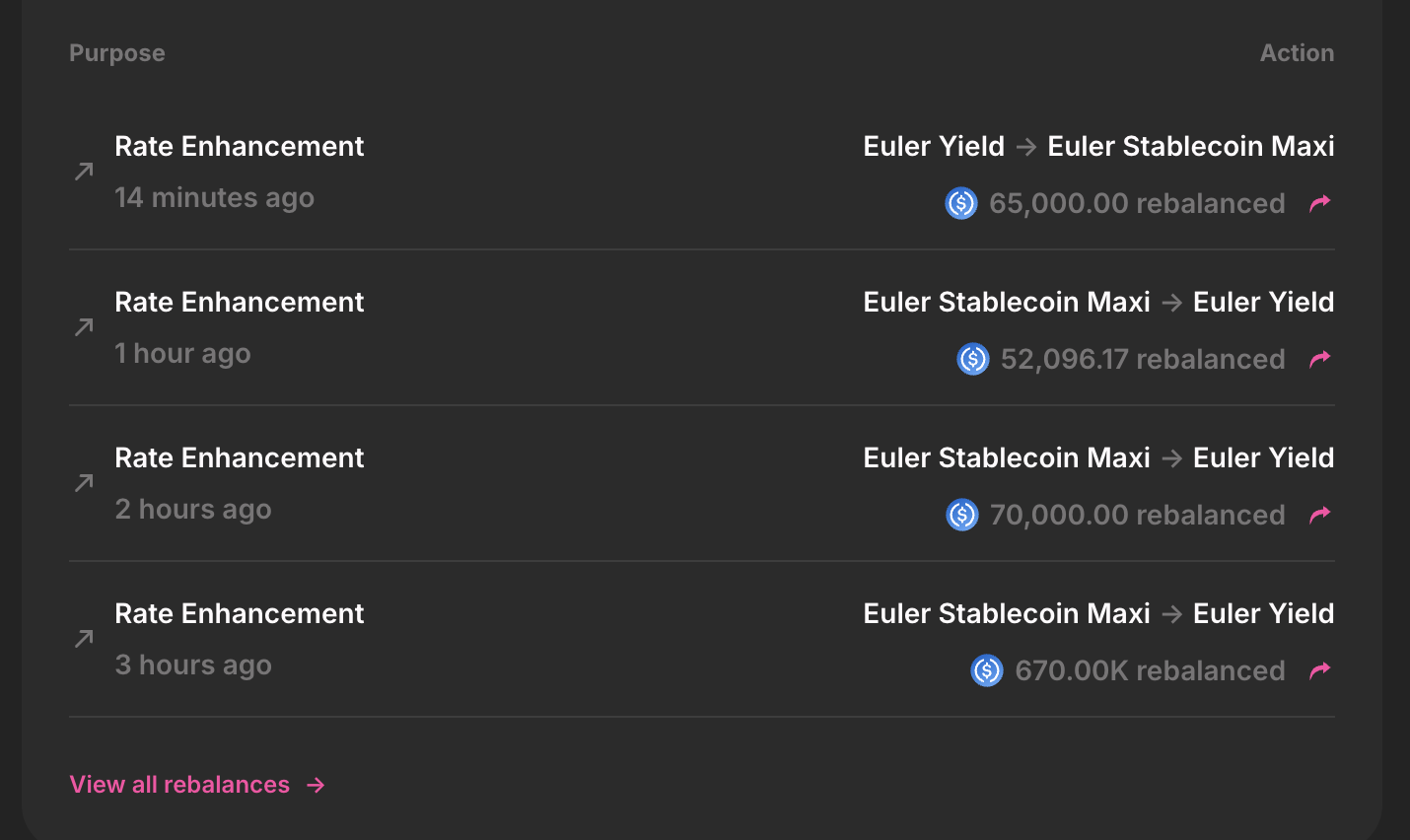1410x840 pixels.
Task: Click USDC coin icon next to 52,096.17
Action: 973,359
